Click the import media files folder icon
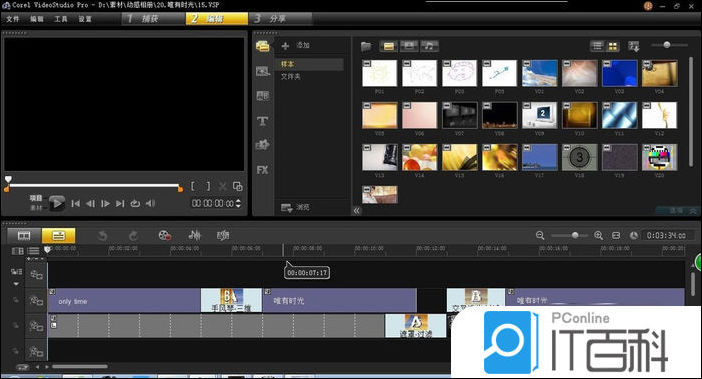Screen dimensions: 702x379 [x=366, y=46]
